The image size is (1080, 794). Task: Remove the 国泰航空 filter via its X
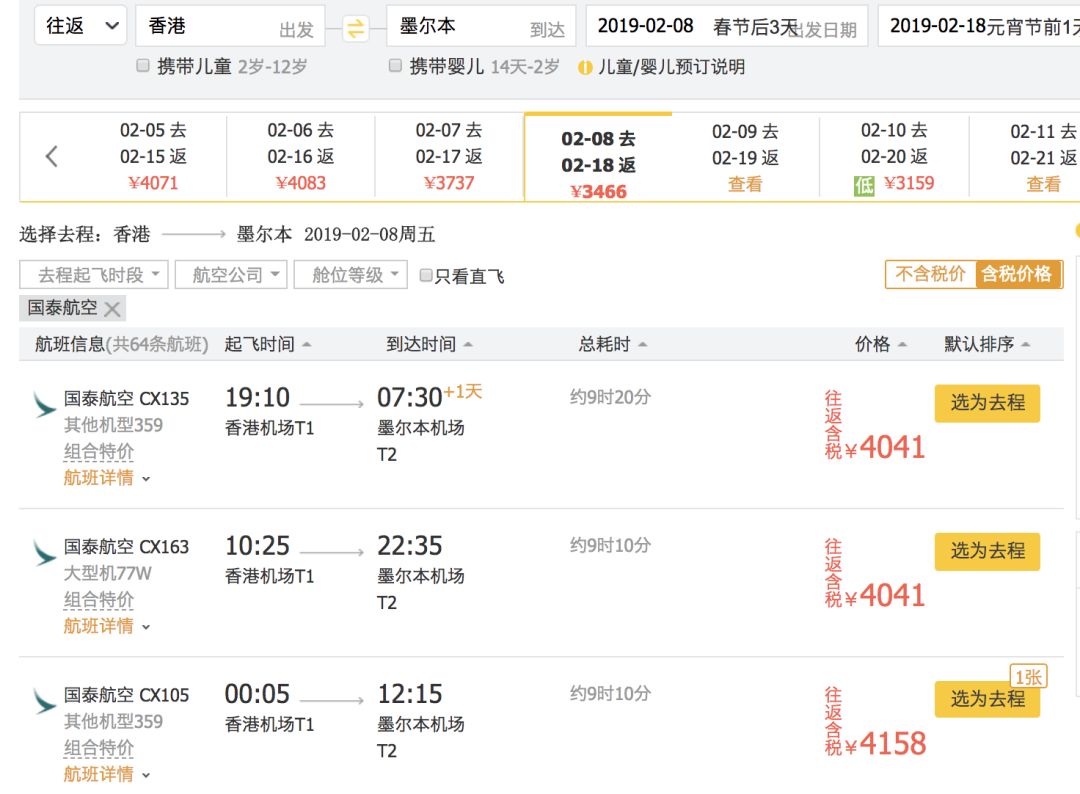coord(112,306)
